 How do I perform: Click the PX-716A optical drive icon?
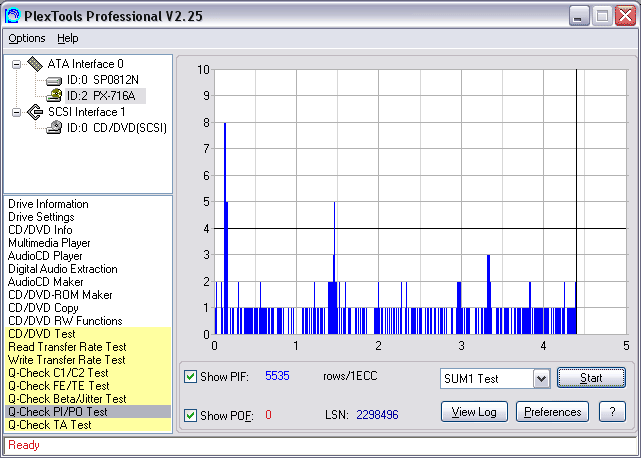pyautogui.click(x=54, y=96)
